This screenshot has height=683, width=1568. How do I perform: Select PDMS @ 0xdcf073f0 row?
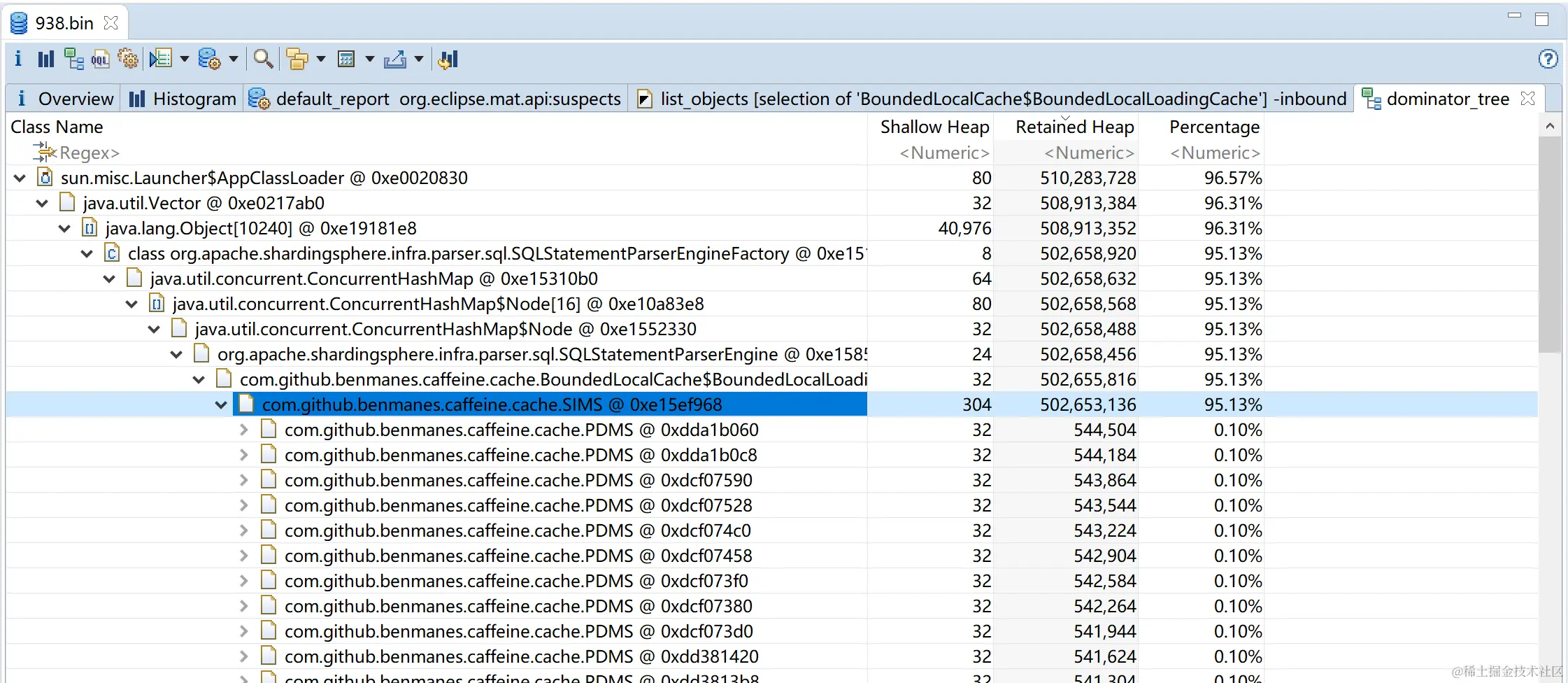(x=772, y=581)
